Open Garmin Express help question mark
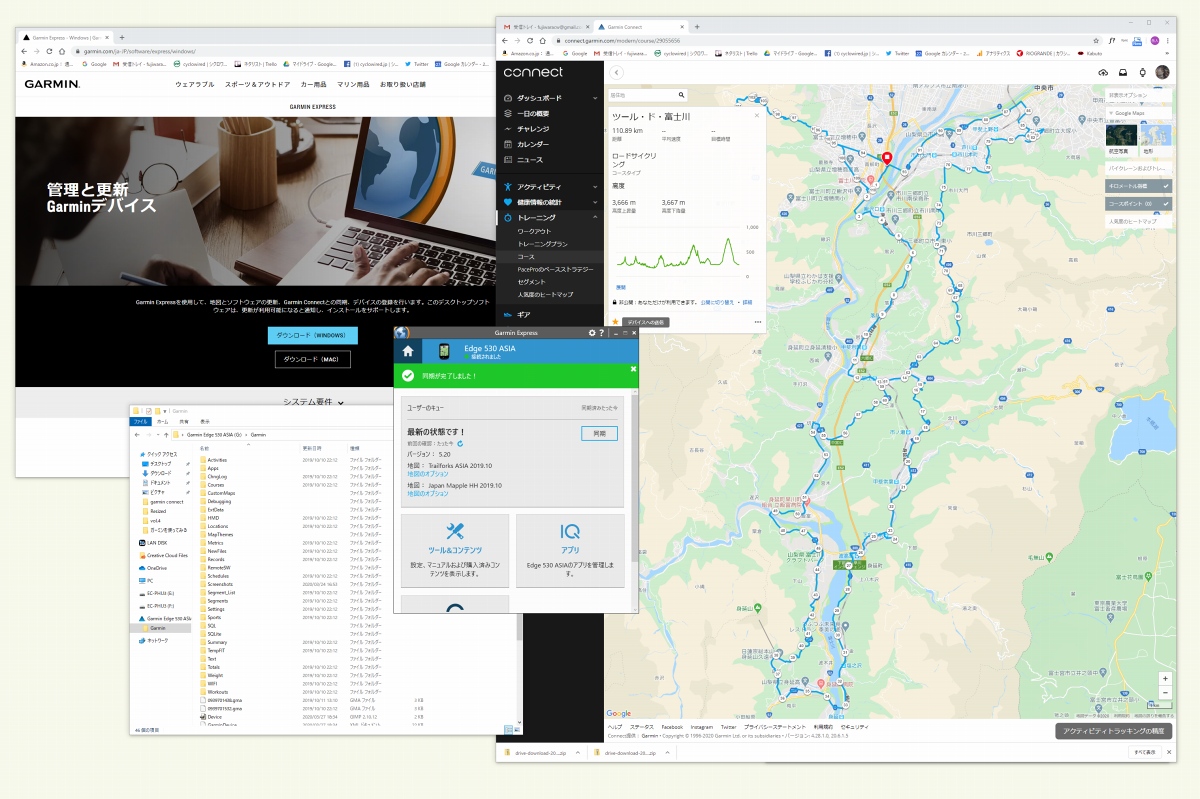 601,332
